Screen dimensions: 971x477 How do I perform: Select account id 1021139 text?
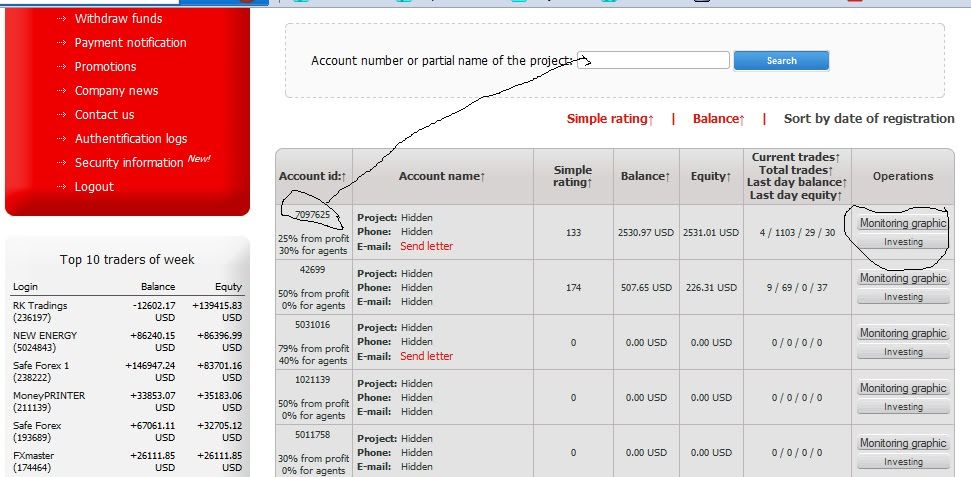pos(312,380)
